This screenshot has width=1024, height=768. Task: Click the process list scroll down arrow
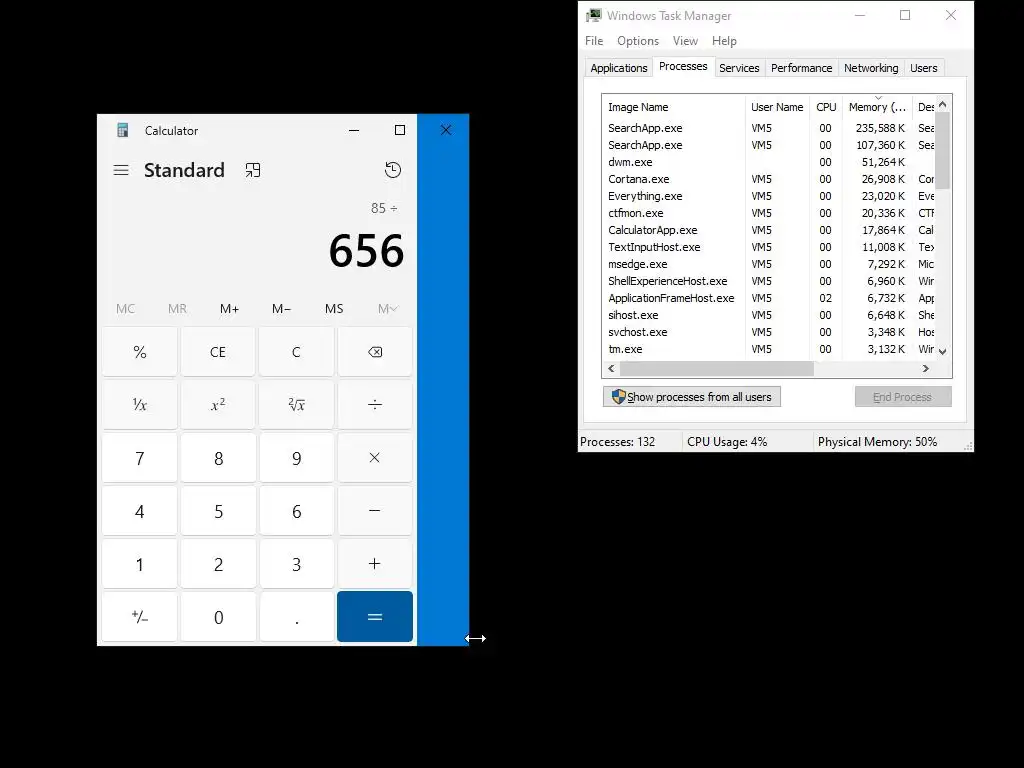click(942, 351)
